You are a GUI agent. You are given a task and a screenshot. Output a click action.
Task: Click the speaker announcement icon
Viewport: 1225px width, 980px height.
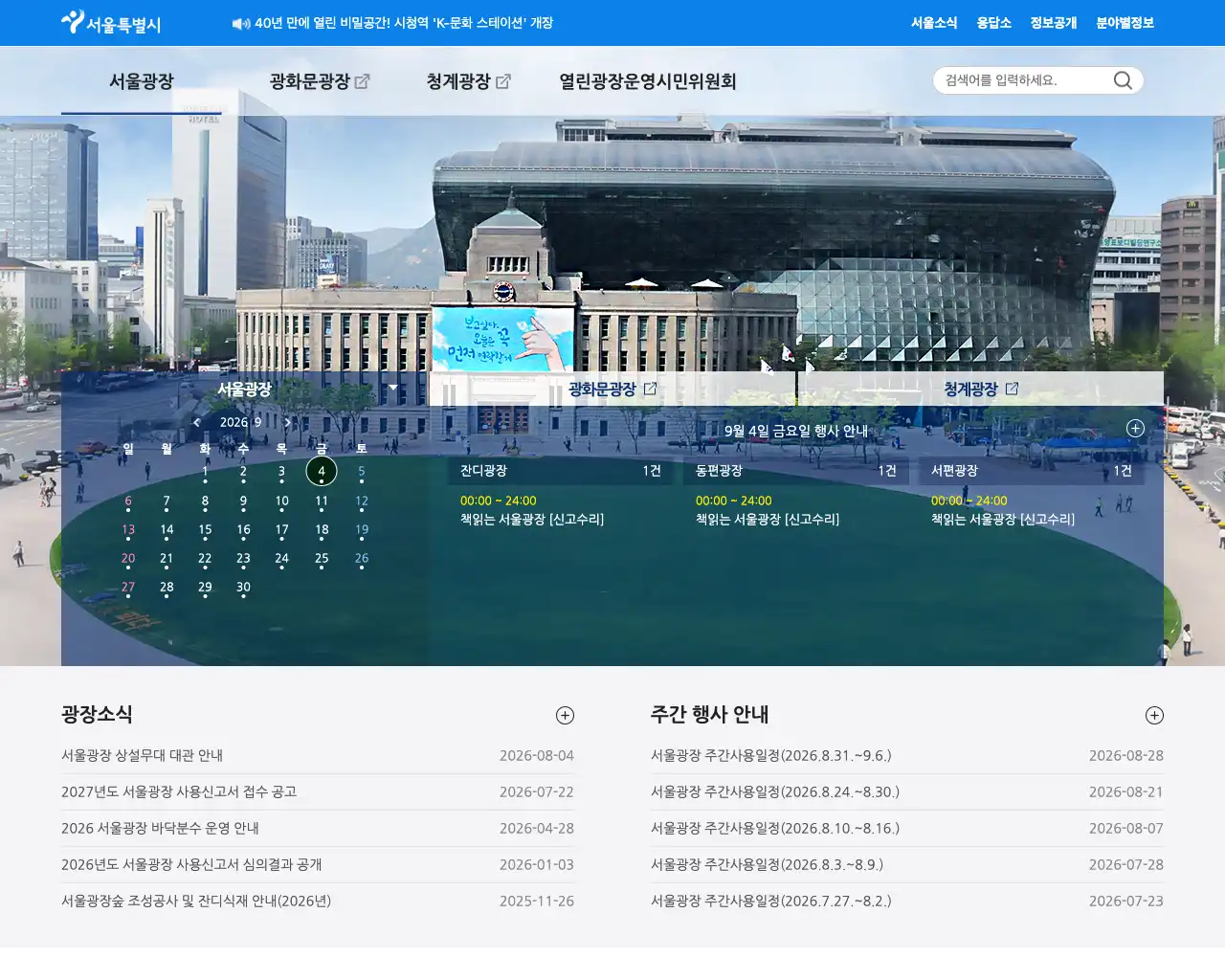point(241,23)
